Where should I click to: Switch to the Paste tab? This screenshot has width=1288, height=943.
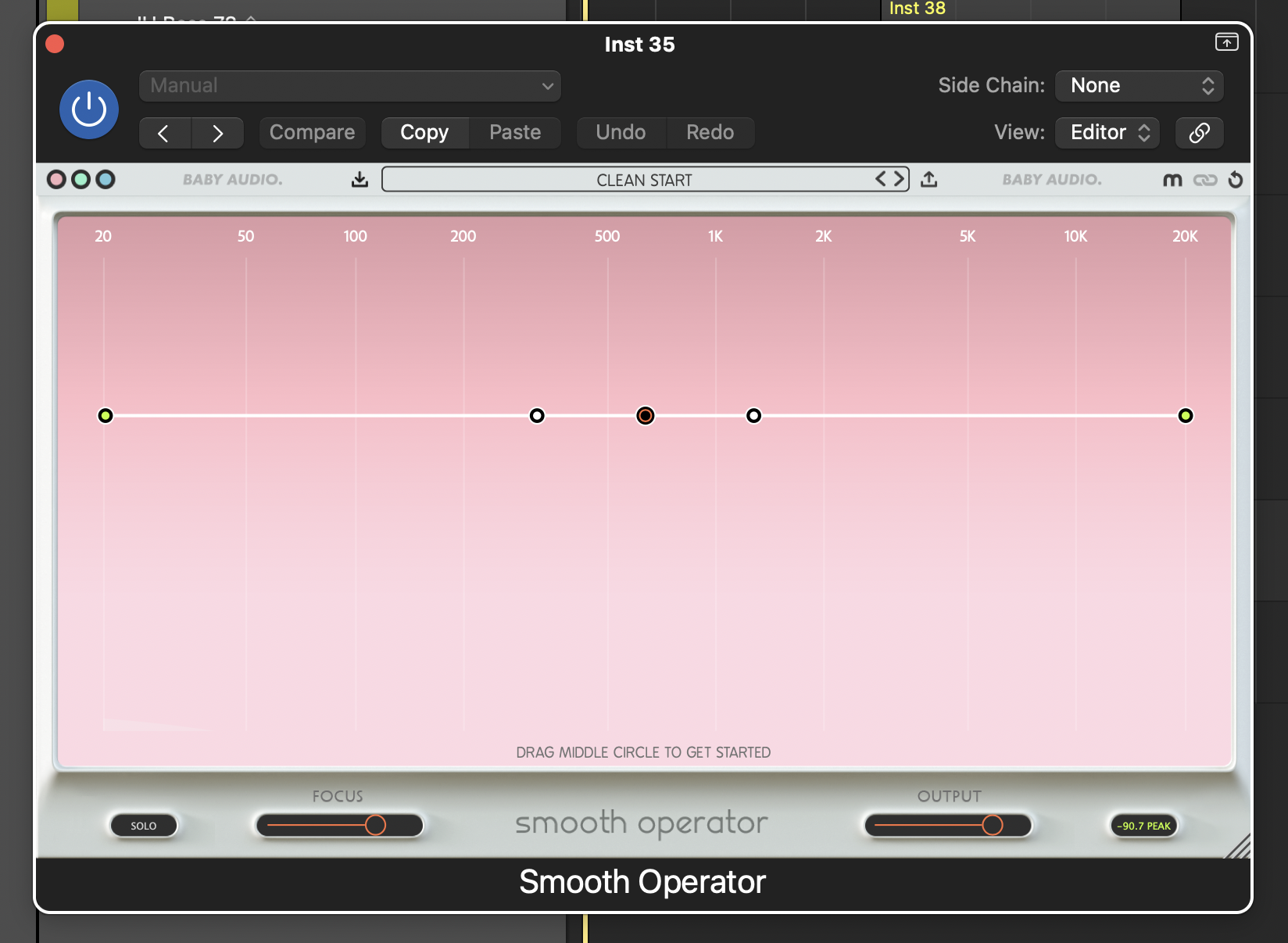(514, 132)
